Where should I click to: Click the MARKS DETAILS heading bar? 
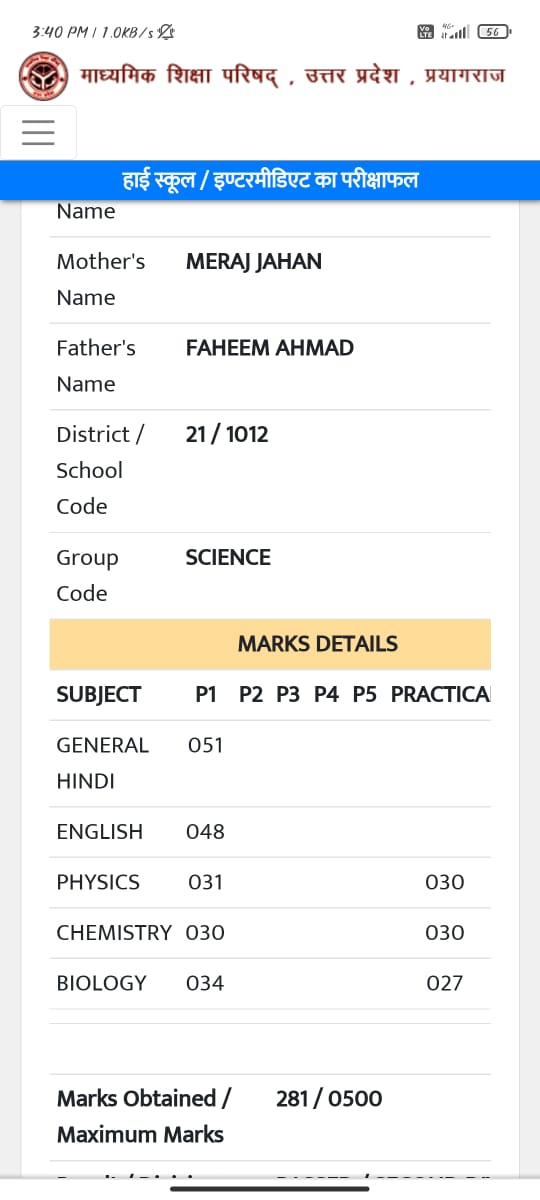[x=270, y=644]
